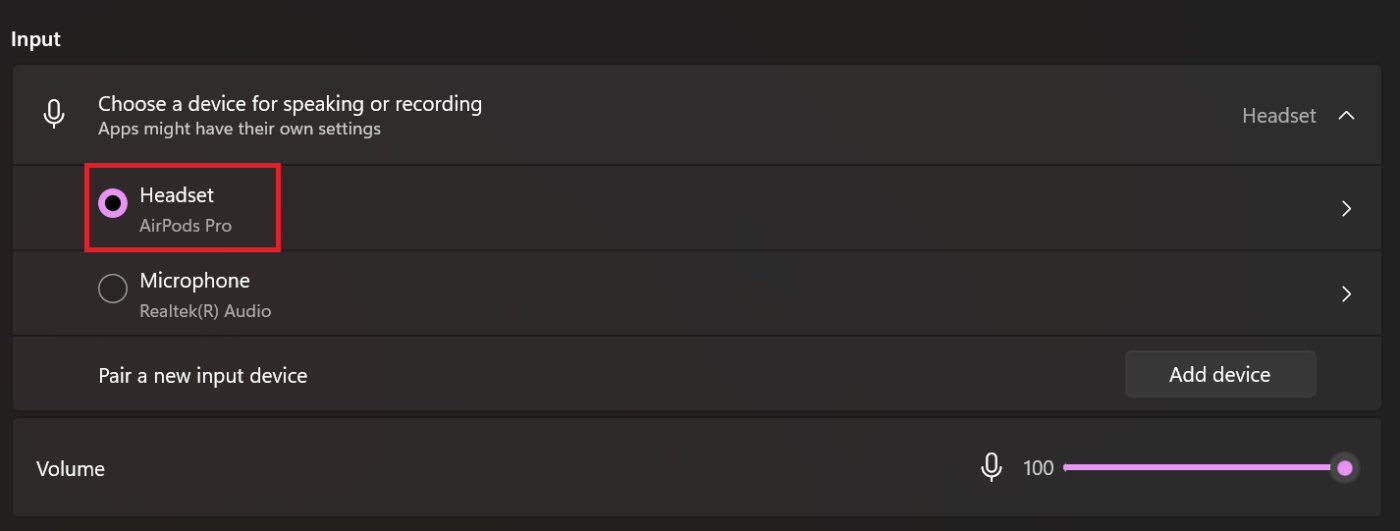Click the 'Realtek(R) Audio' subtitle text
1400x531 pixels.
click(205, 311)
